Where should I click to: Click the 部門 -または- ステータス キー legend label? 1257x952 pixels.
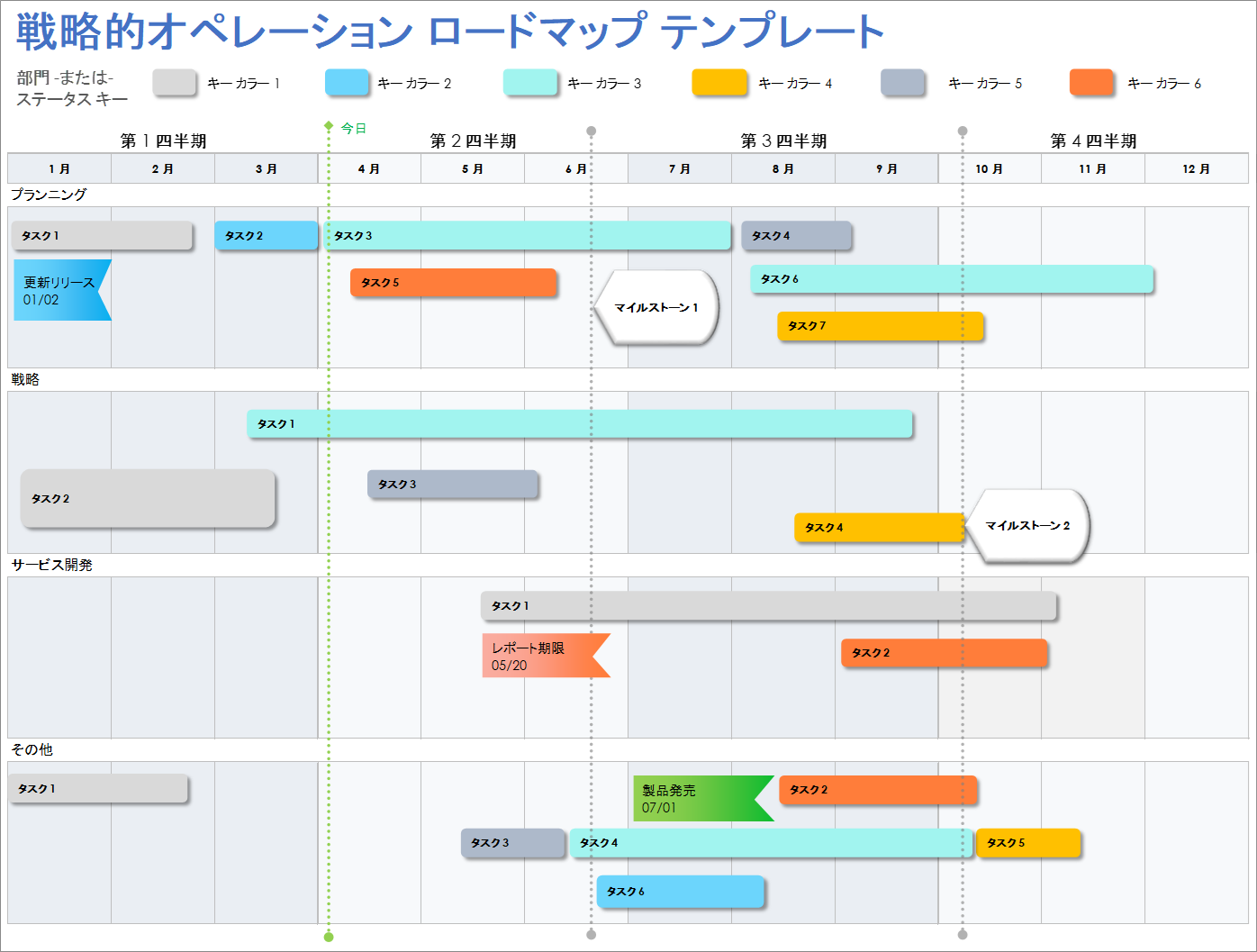[x=72, y=88]
